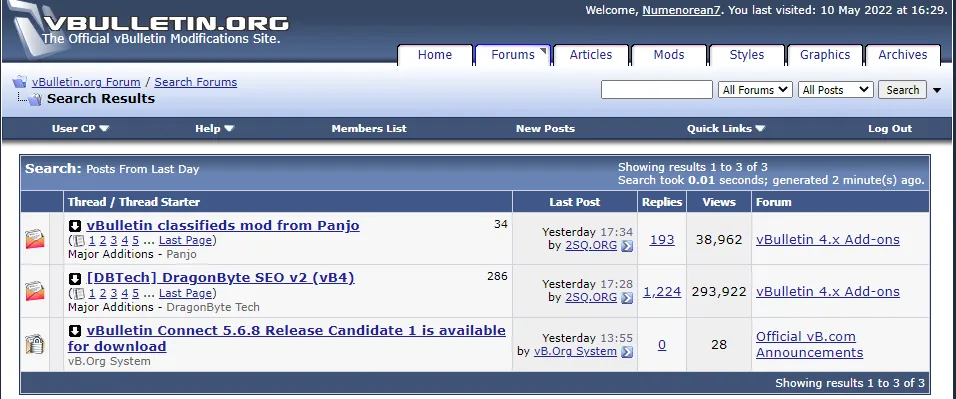Open thread vBulletin Connect 5.6.8 Release Candidate 1
Screen dimensions: 956x399
[287, 339]
